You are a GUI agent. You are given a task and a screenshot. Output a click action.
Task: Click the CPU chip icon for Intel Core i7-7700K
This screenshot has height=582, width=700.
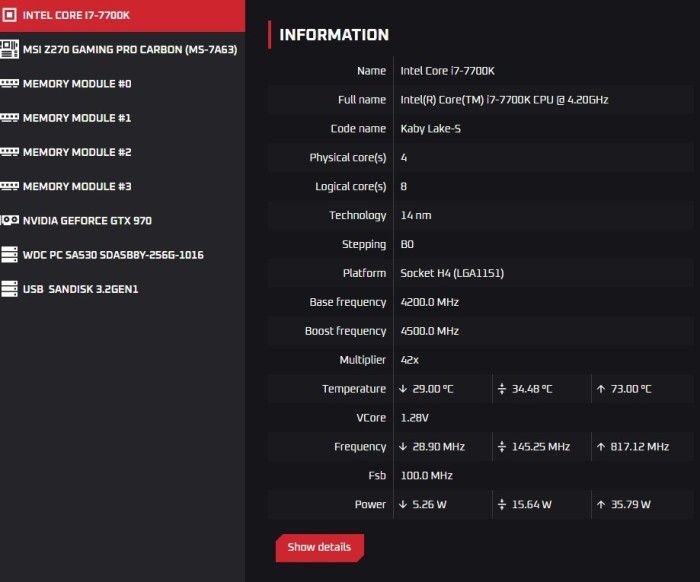(x=10, y=16)
